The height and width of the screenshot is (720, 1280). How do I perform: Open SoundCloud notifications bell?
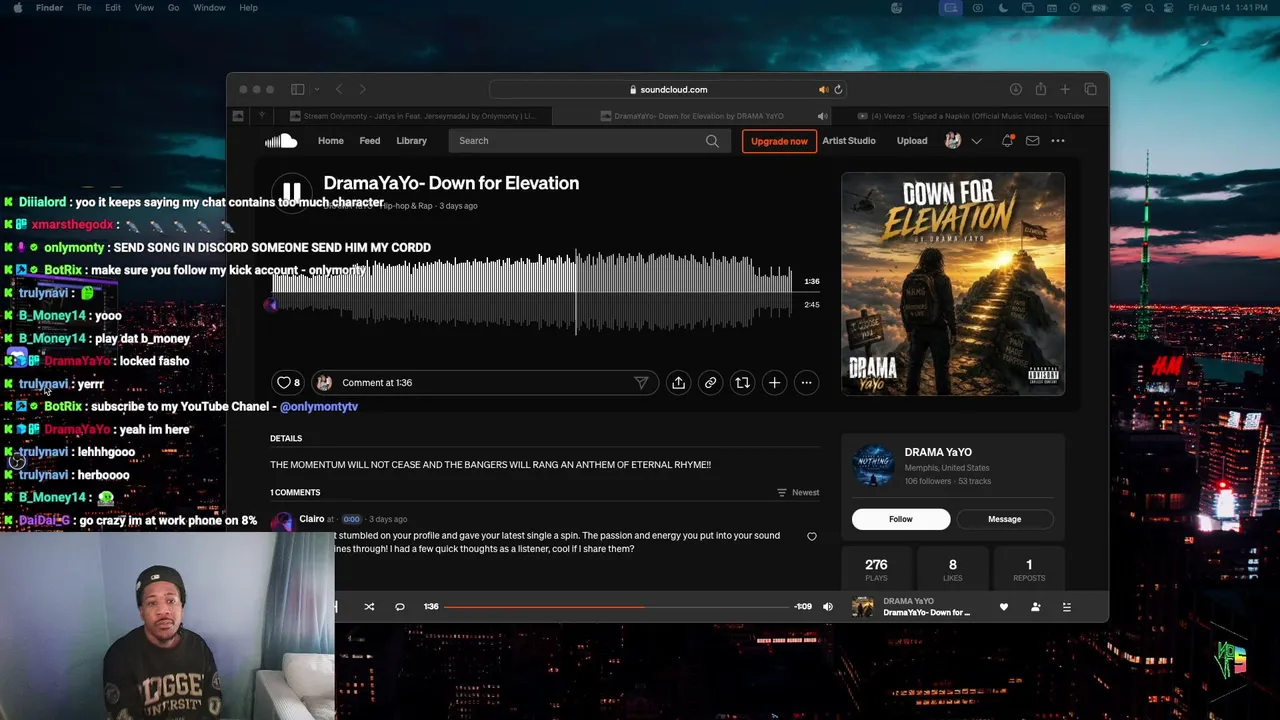1007,141
